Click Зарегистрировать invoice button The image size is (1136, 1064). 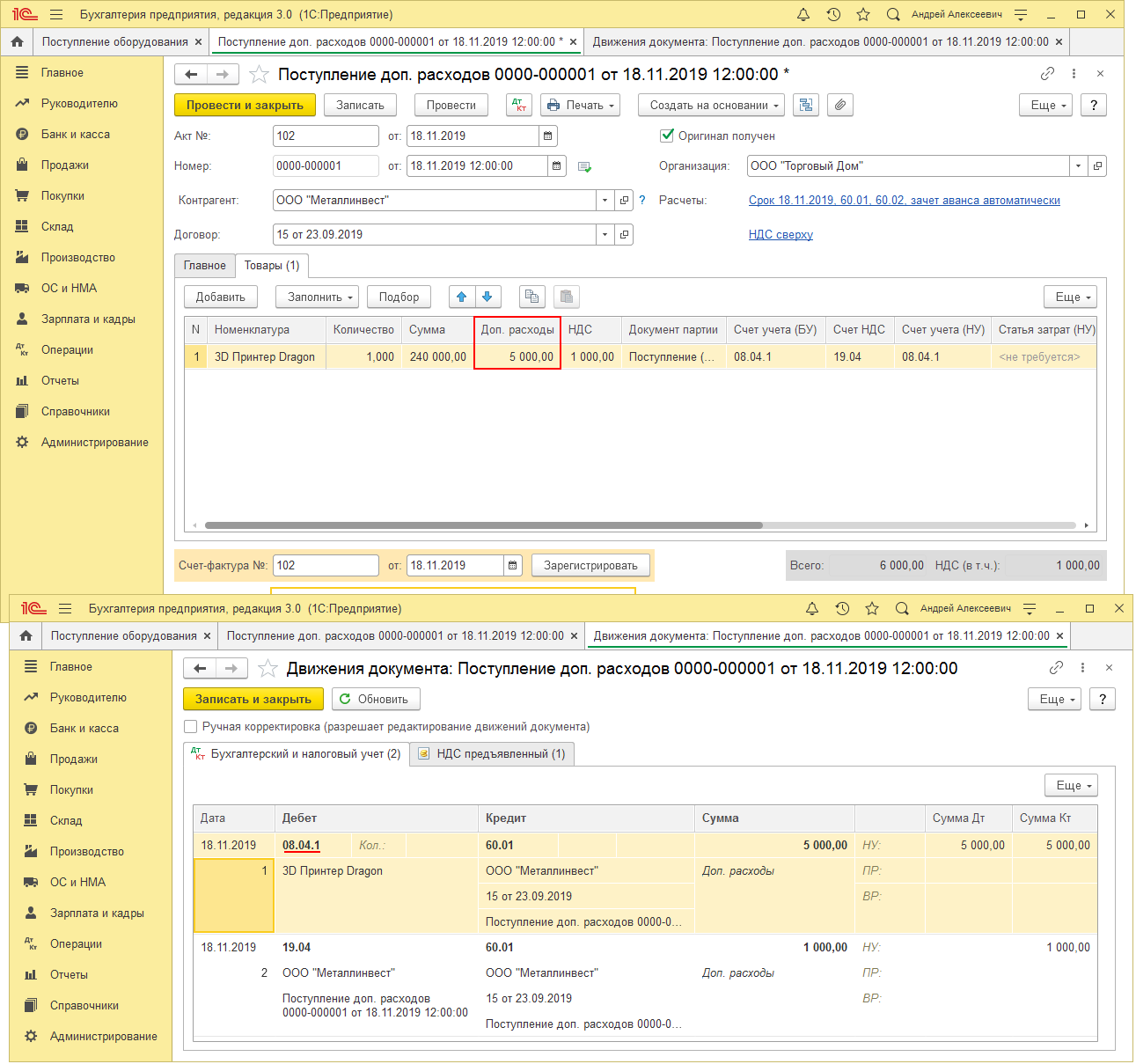pyautogui.click(x=590, y=565)
